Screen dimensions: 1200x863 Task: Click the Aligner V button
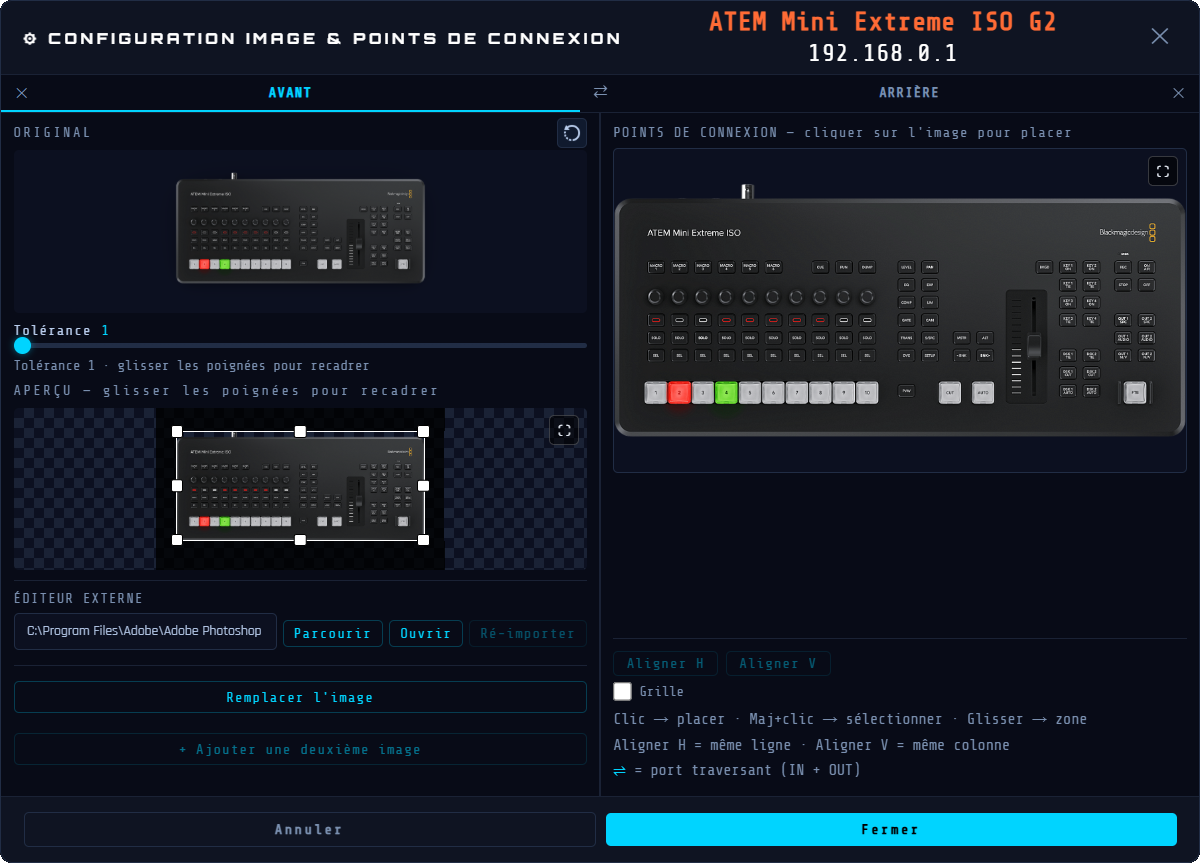[778, 663]
